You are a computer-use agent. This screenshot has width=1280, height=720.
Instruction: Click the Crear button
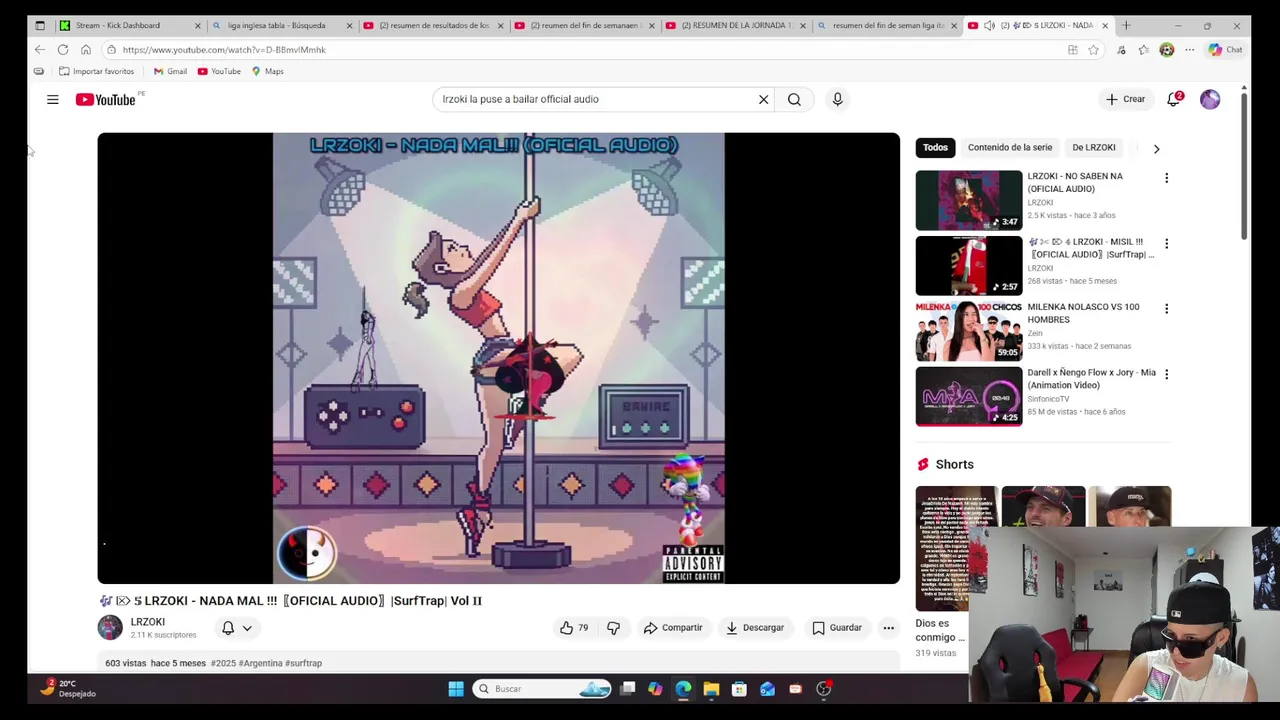pyautogui.click(x=1126, y=99)
